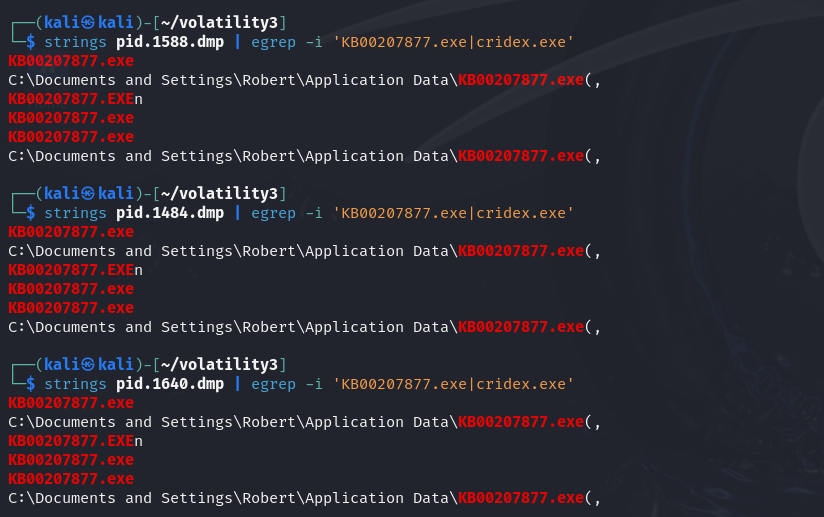Click the dollar sign before pid.1640.dmp command
The image size is (824, 517).
[30, 384]
